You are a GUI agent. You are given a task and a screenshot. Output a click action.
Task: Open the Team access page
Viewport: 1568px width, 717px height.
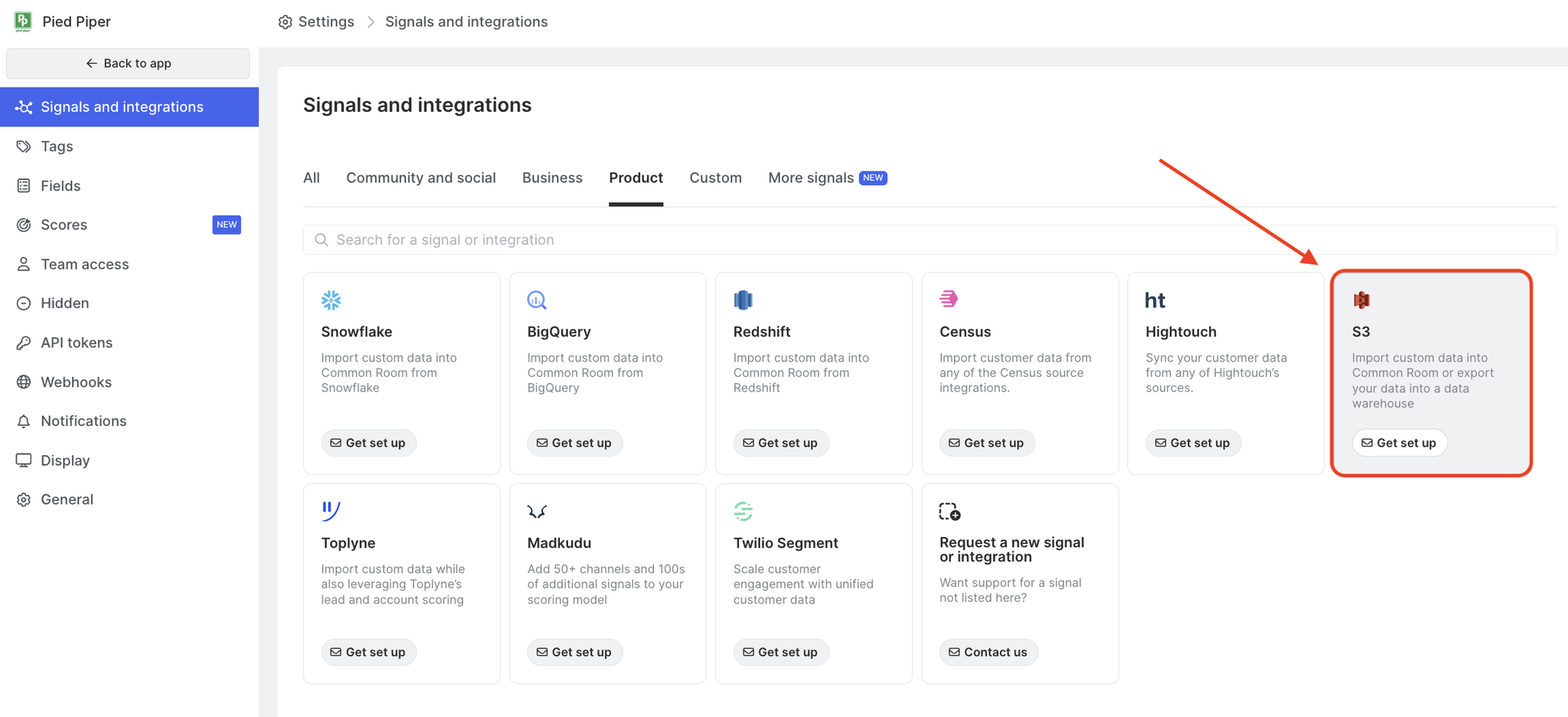coord(129,264)
